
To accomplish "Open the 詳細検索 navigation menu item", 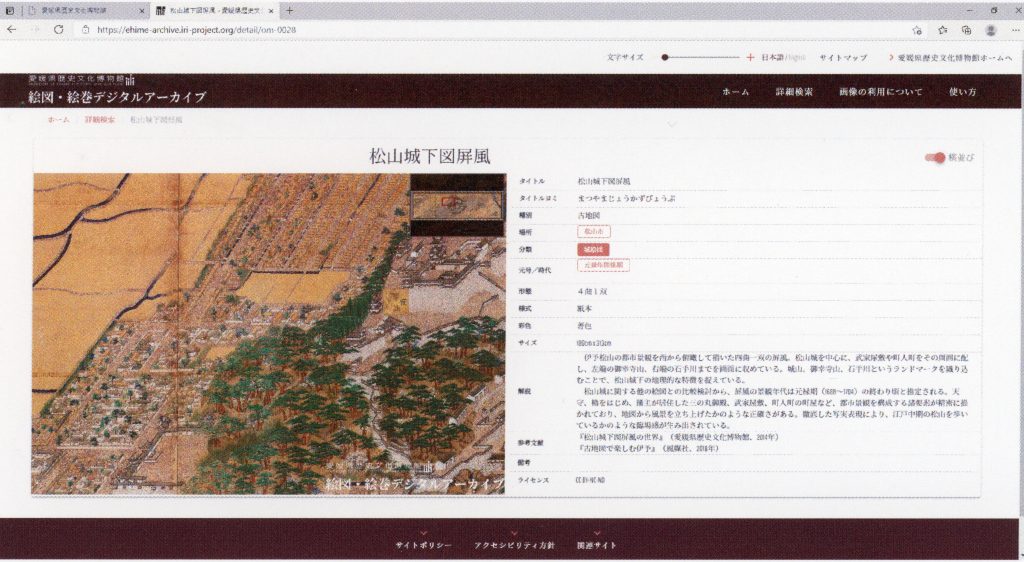I will pyautogui.click(x=794, y=92).
